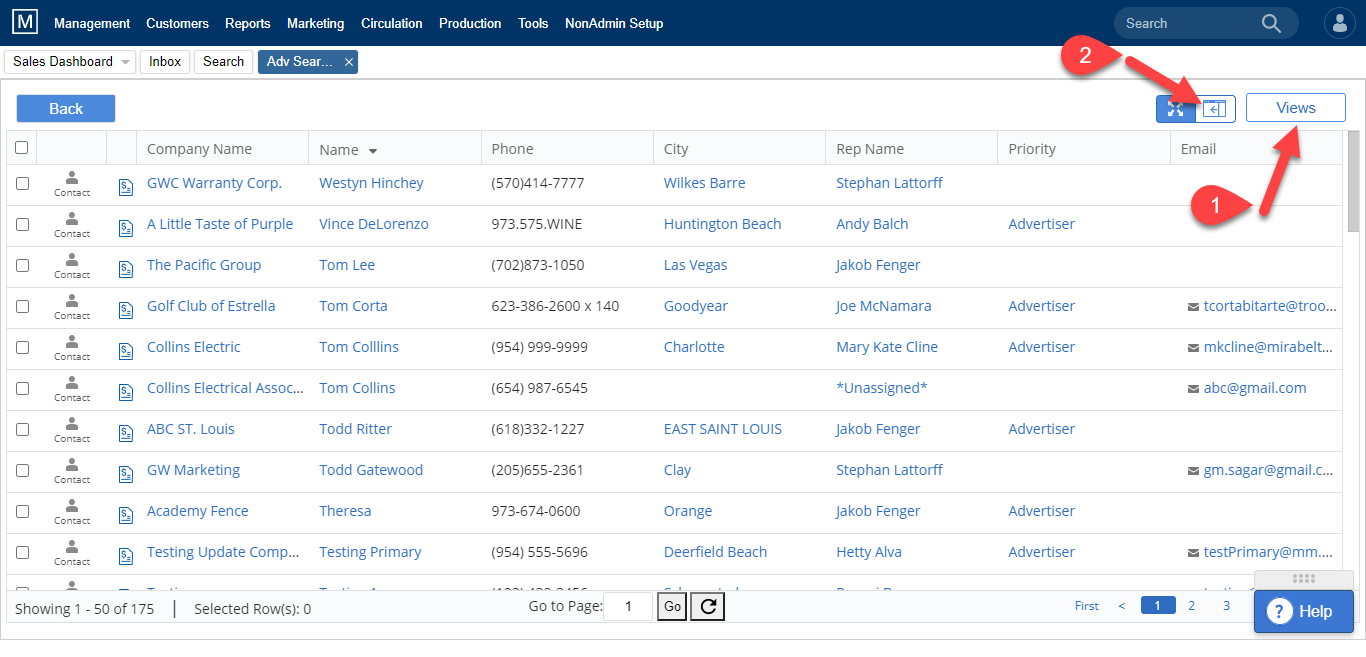The image size is (1366, 657).
Task: Expand the Sales Dashboard dropdown arrow
Action: (x=125, y=62)
